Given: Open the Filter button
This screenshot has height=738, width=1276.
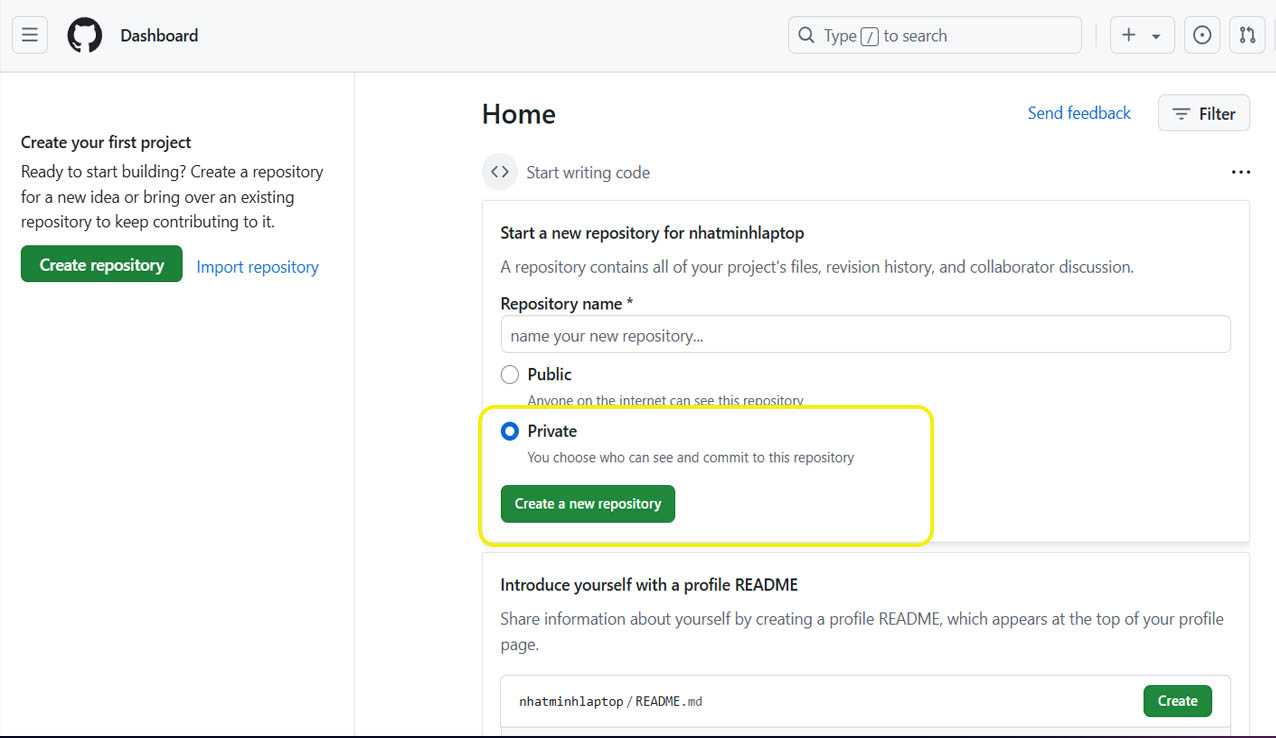Looking at the screenshot, I should click(1204, 113).
